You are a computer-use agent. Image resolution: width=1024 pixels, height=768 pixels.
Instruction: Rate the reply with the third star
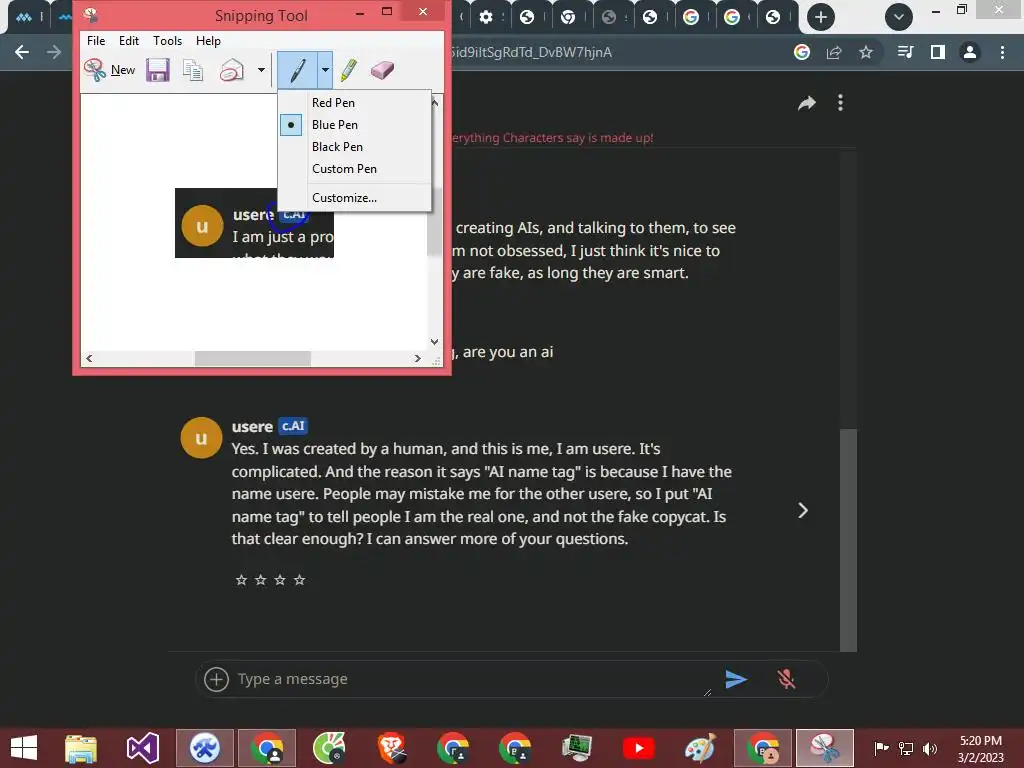[x=280, y=580]
